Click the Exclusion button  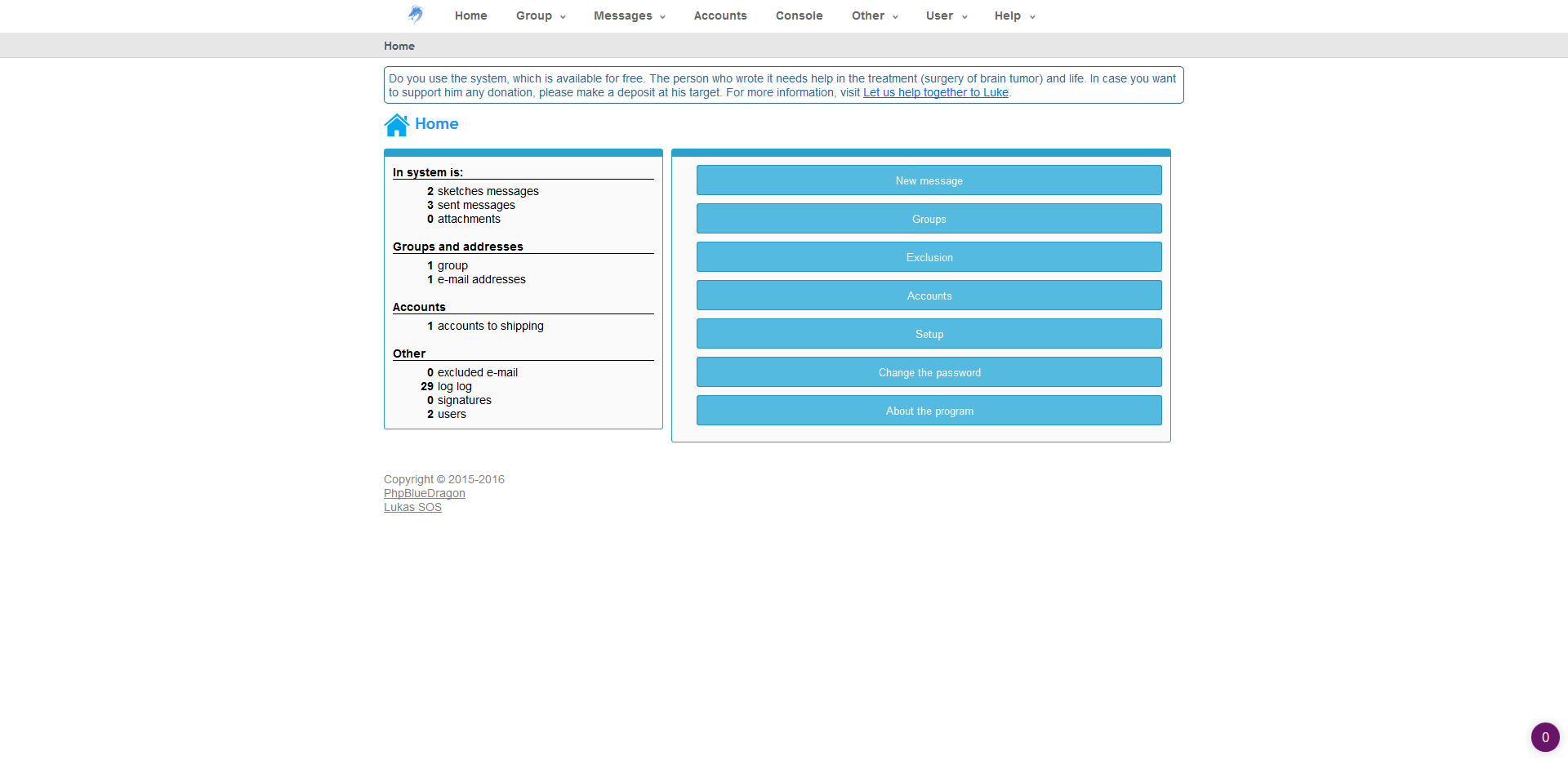pos(929,257)
